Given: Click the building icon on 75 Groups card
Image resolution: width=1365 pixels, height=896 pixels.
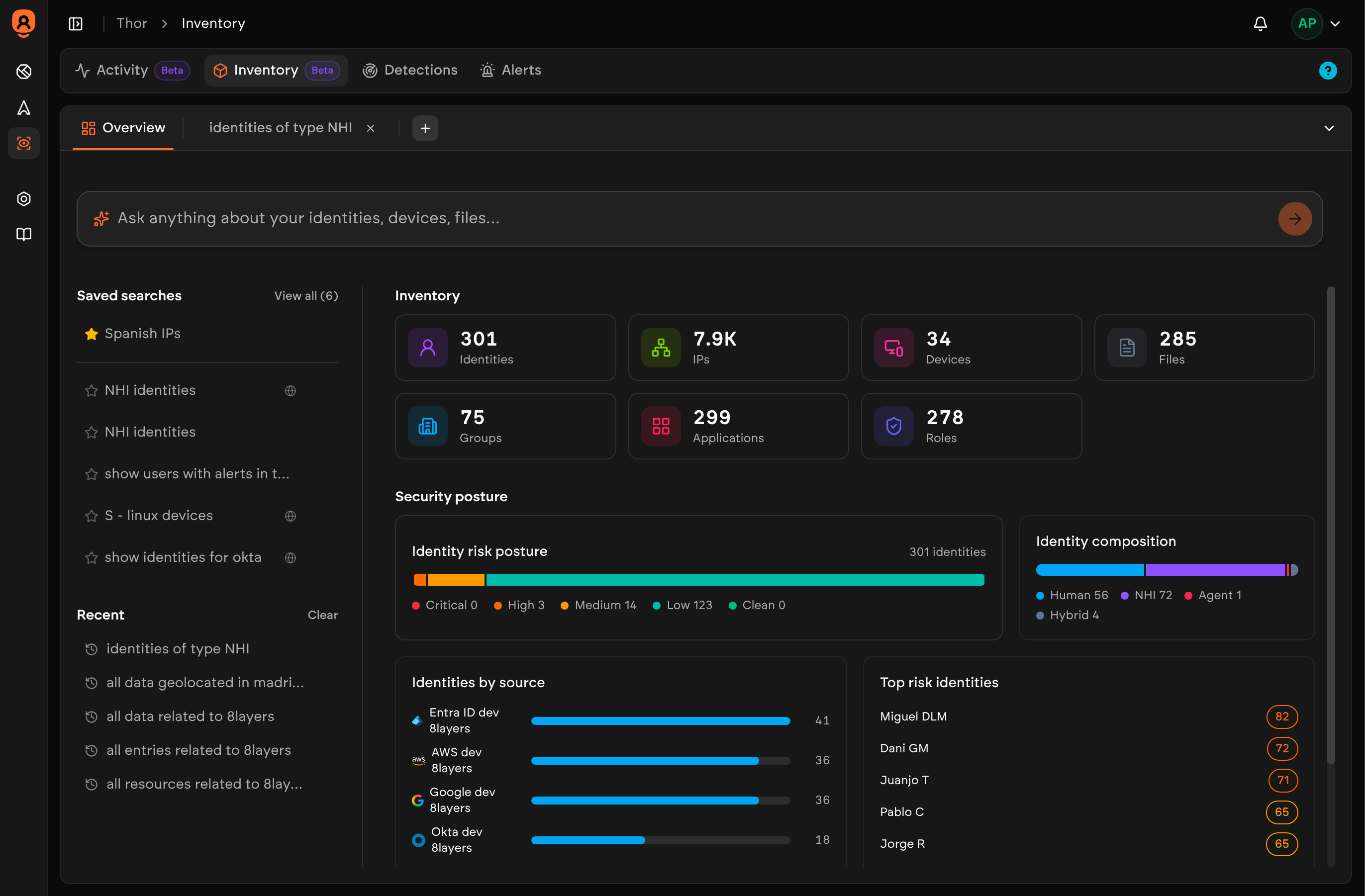Looking at the screenshot, I should click(x=428, y=426).
